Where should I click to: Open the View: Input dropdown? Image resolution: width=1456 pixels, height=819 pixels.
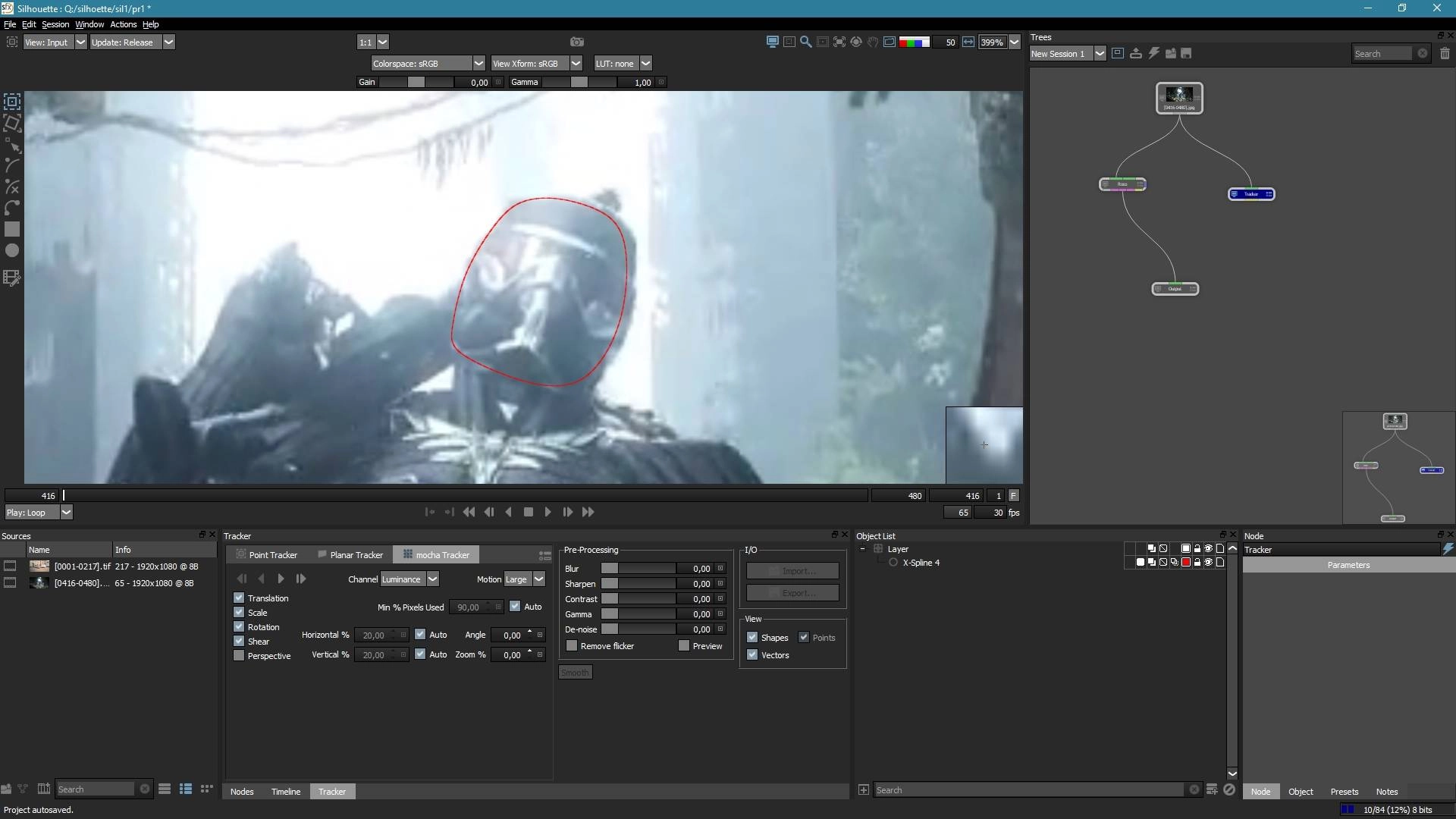point(55,42)
